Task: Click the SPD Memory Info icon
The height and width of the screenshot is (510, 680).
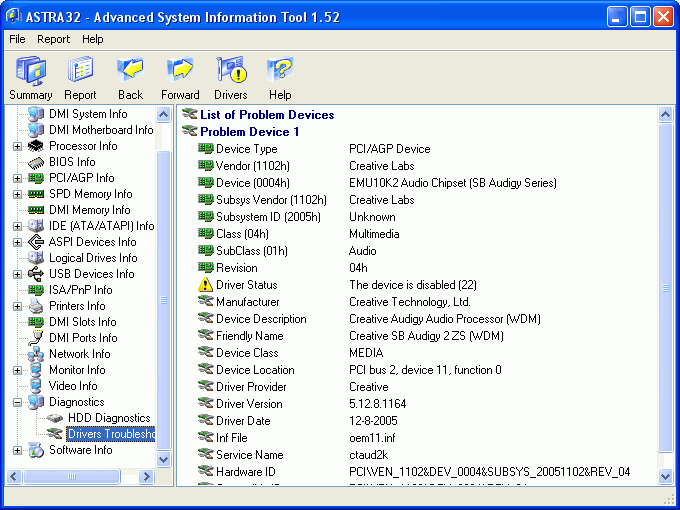Action: pos(36,194)
